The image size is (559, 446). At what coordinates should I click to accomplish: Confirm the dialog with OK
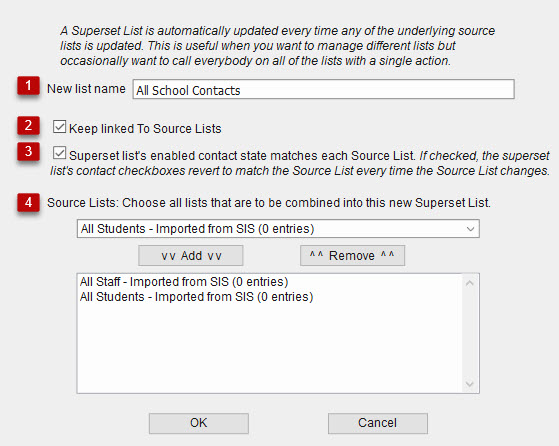point(199,423)
